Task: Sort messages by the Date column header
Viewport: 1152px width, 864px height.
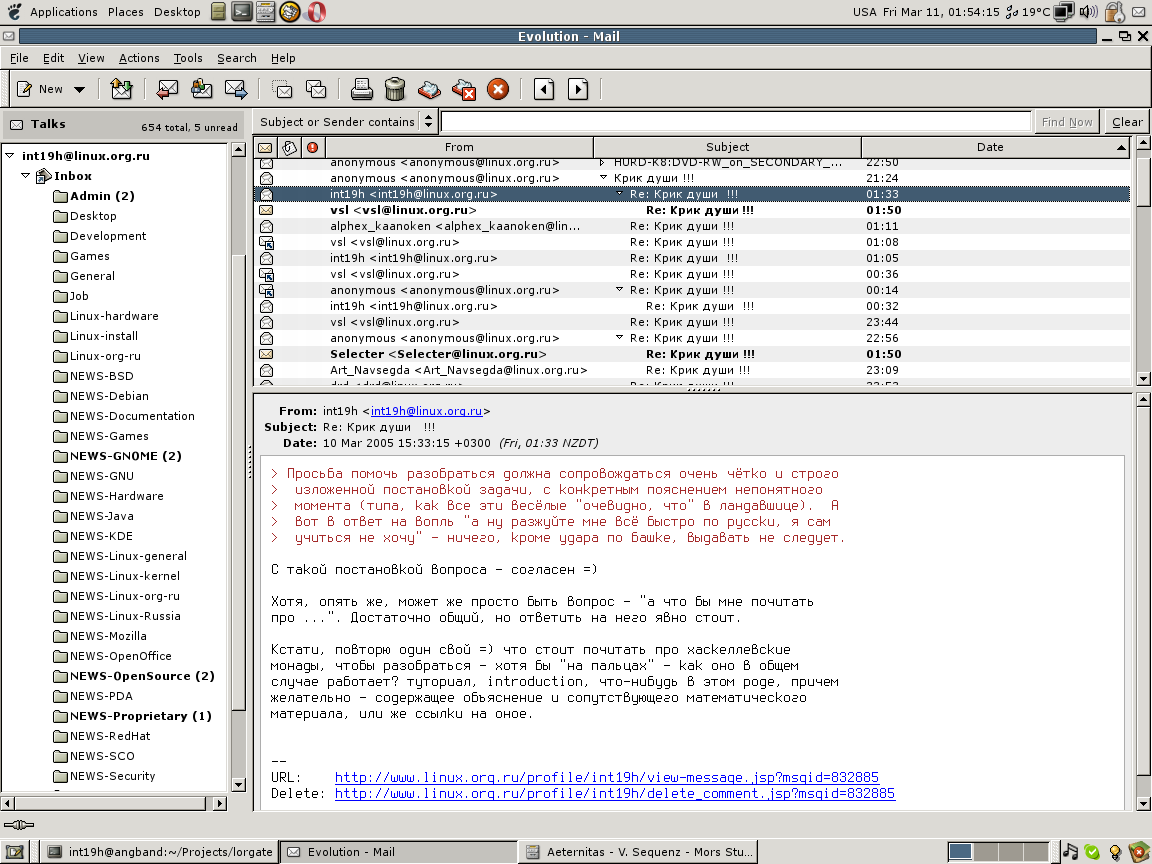Action: pyautogui.click(x=995, y=148)
